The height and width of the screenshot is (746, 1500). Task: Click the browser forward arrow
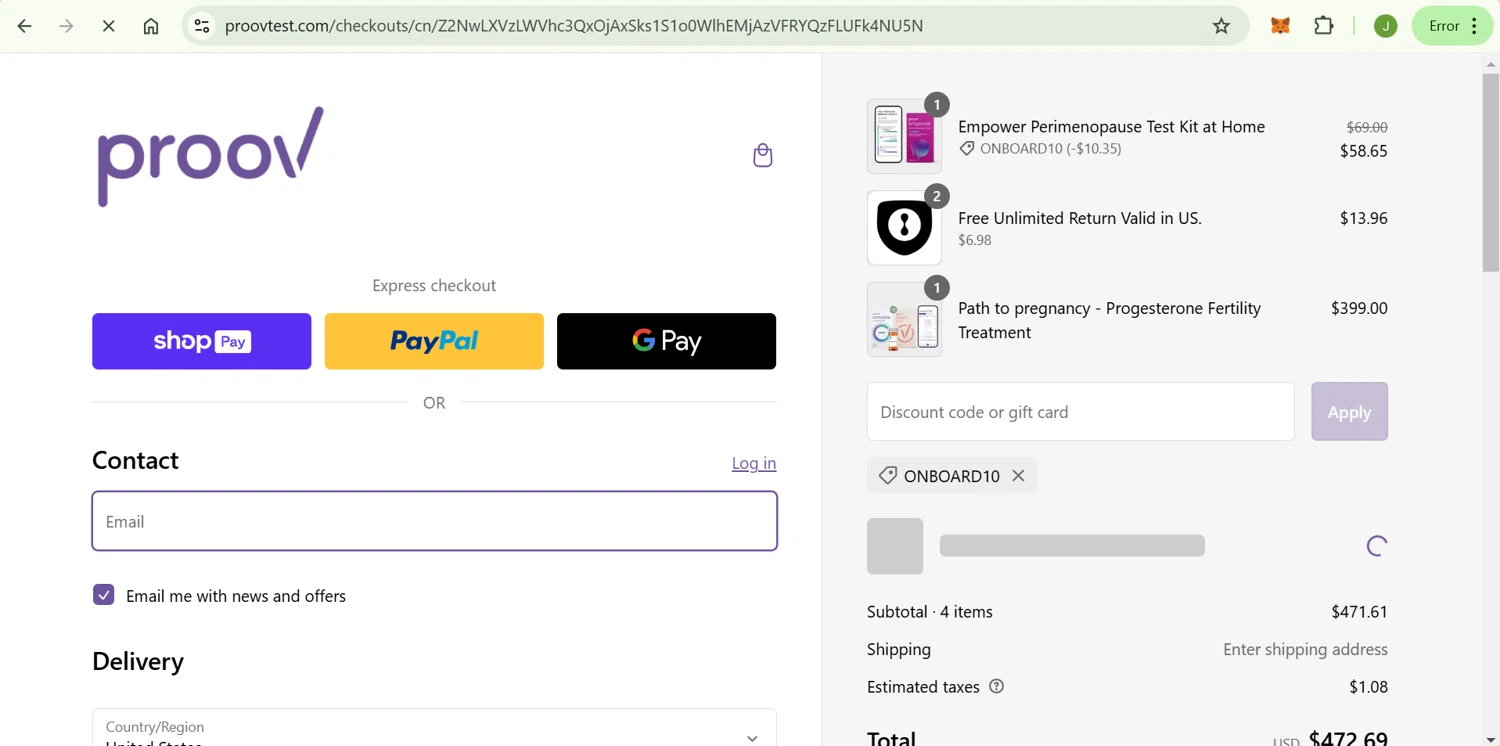[x=67, y=26]
